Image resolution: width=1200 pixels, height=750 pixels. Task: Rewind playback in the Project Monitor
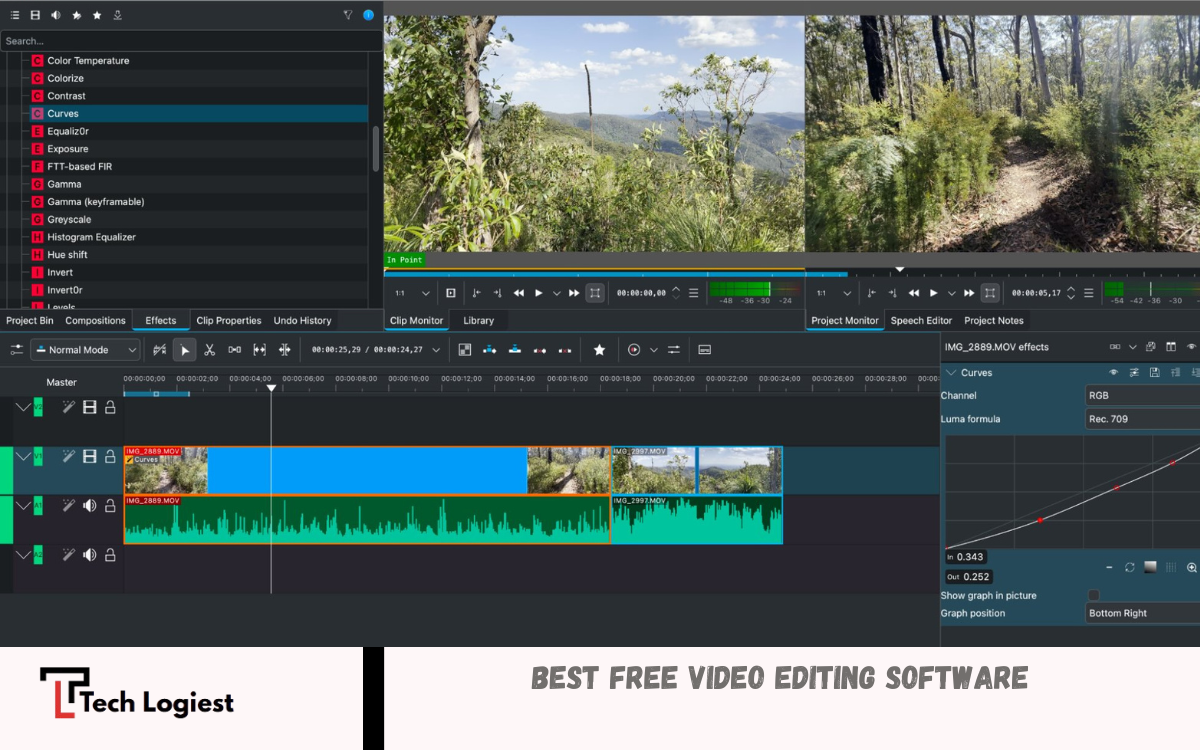[913, 293]
